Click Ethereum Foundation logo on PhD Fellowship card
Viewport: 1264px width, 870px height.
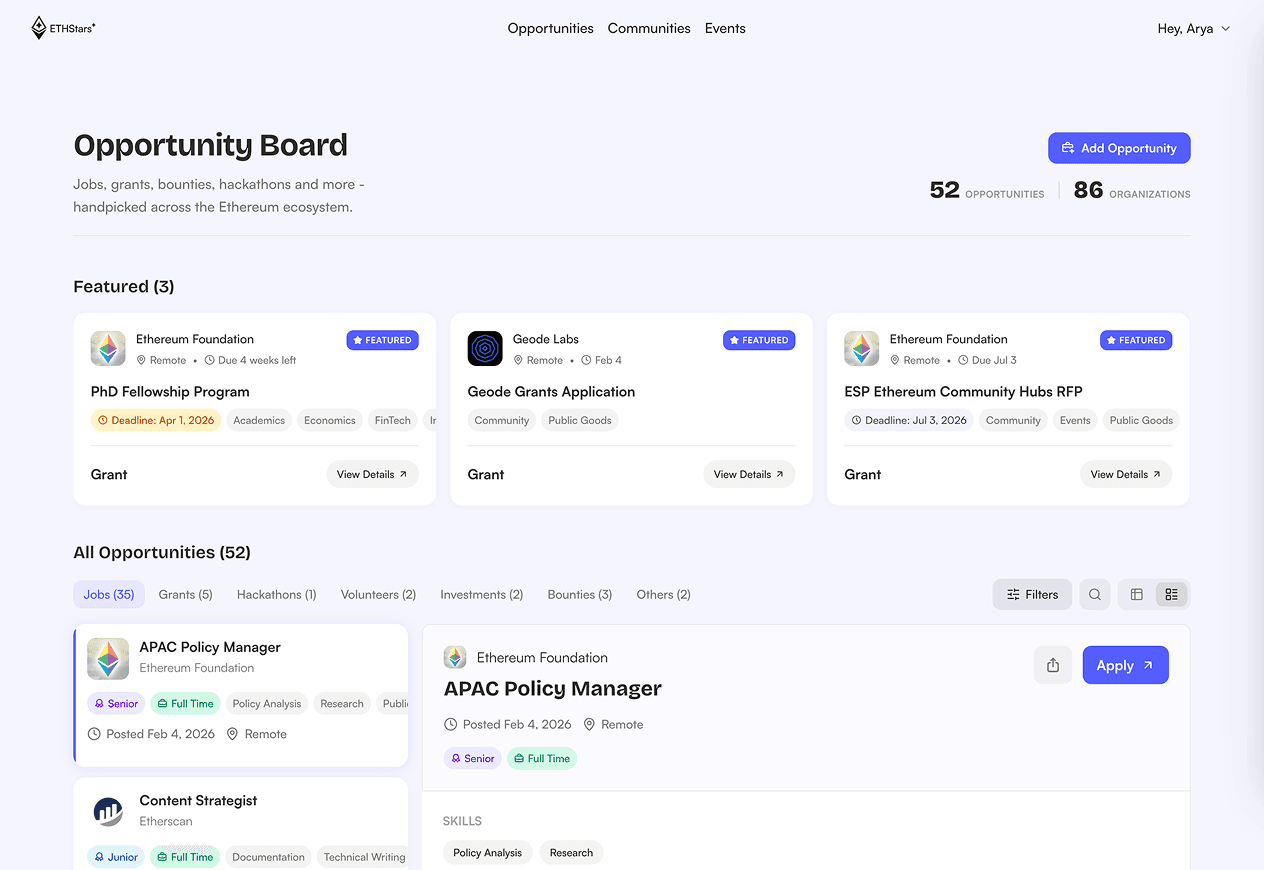coord(108,348)
